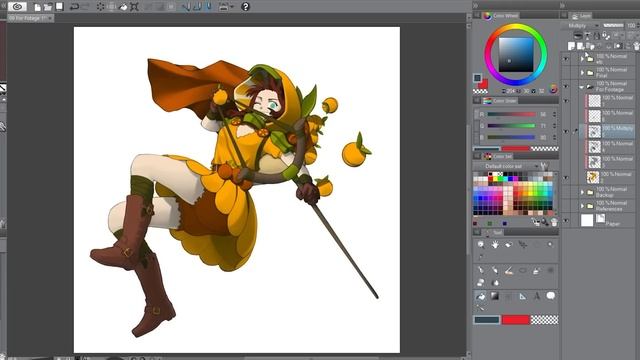640x360 pixels.
Task: Expand the References layer folder
Action: pos(582,206)
